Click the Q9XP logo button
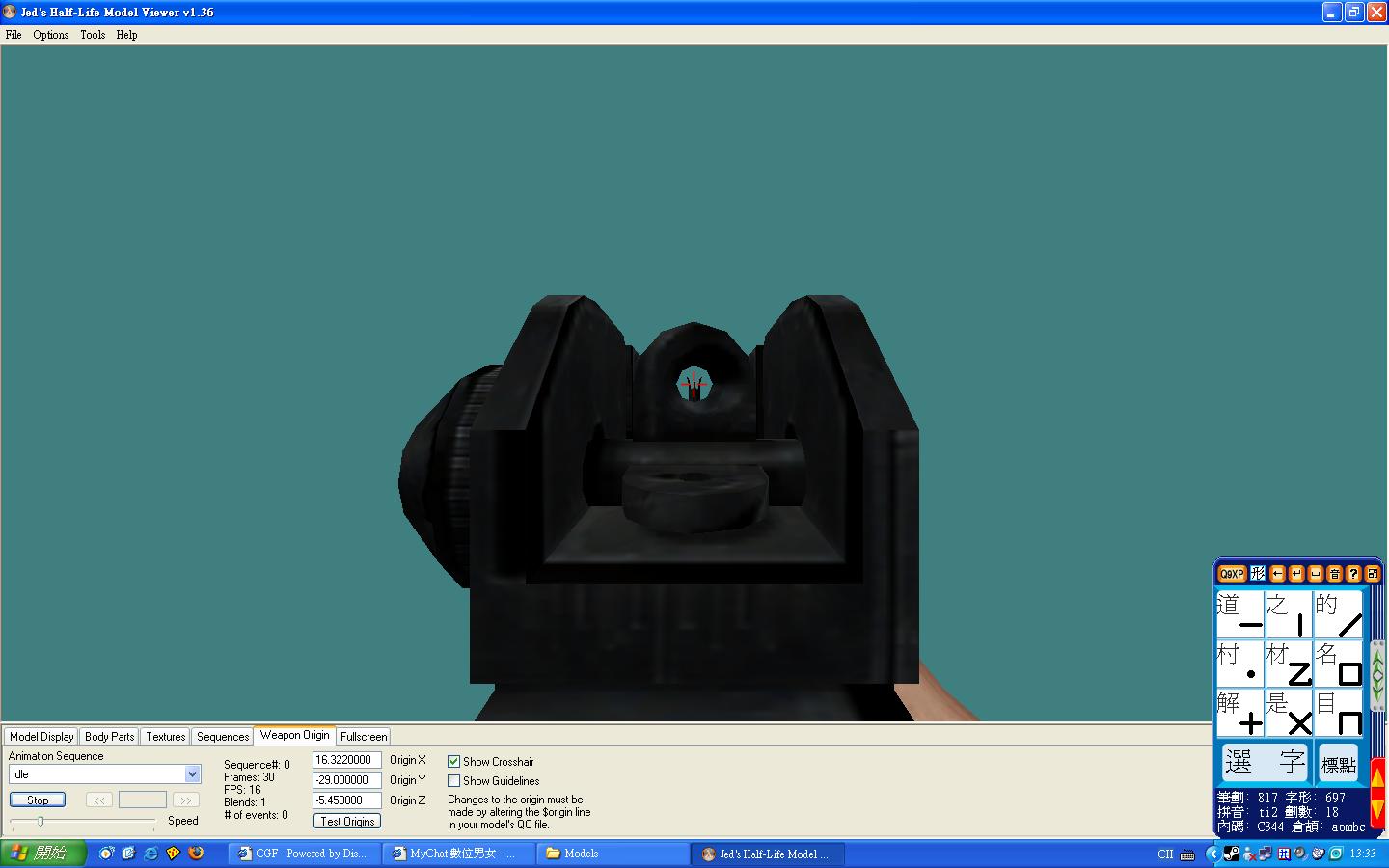The width and height of the screenshot is (1389, 868). (x=1232, y=574)
